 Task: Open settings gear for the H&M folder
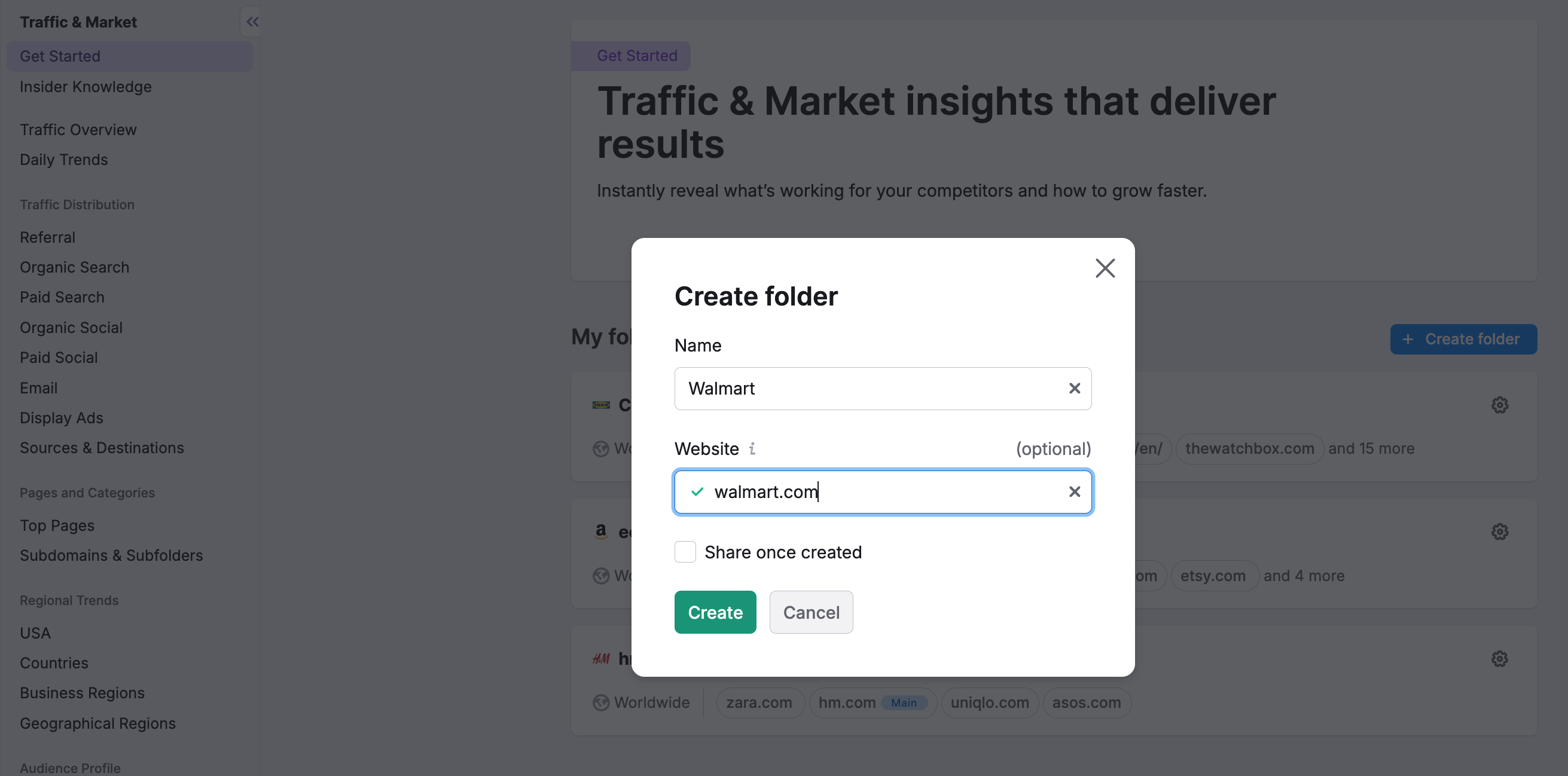(1499, 659)
